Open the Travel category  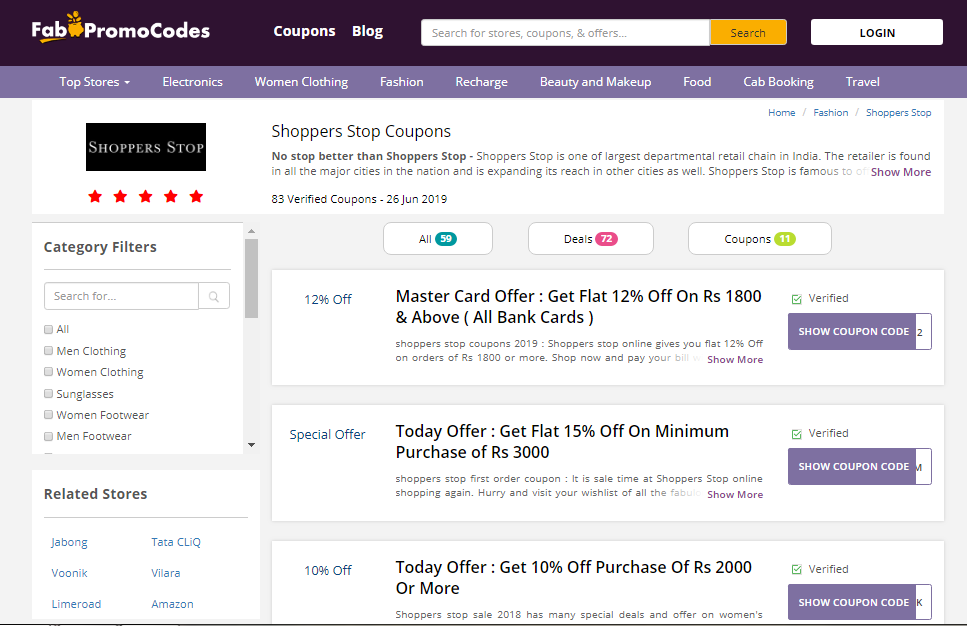[x=862, y=81]
